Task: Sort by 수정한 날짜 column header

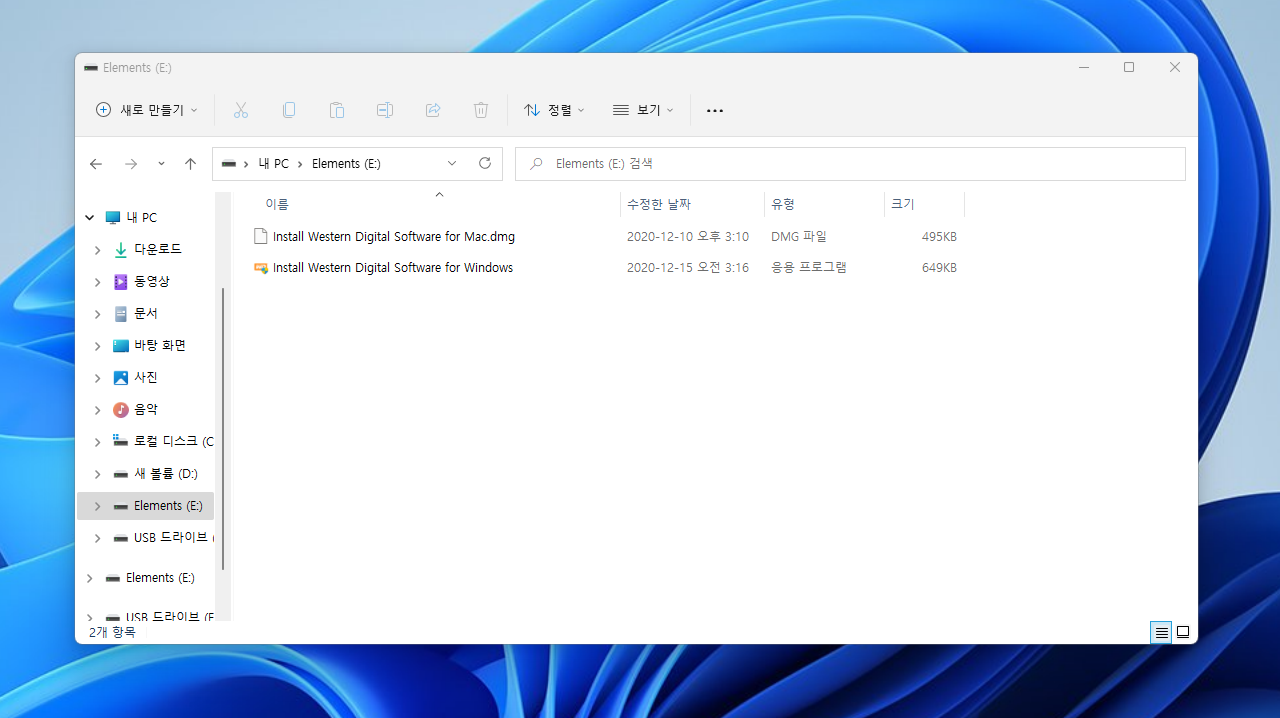Action: point(692,204)
